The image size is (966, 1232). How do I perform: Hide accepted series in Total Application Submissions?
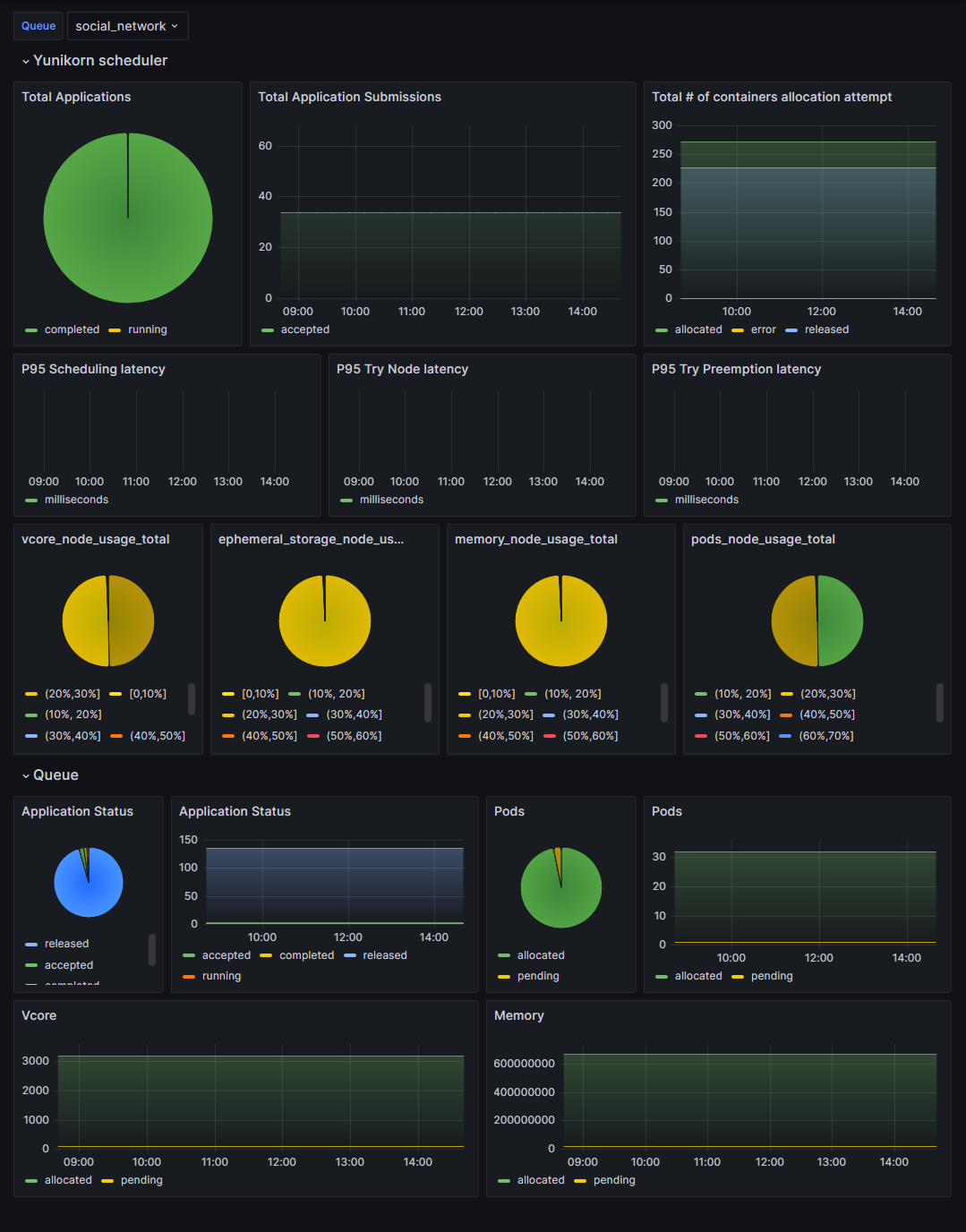304,329
